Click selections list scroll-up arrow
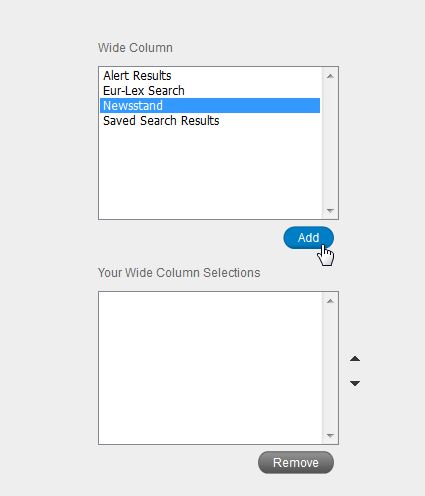 coord(330,301)
